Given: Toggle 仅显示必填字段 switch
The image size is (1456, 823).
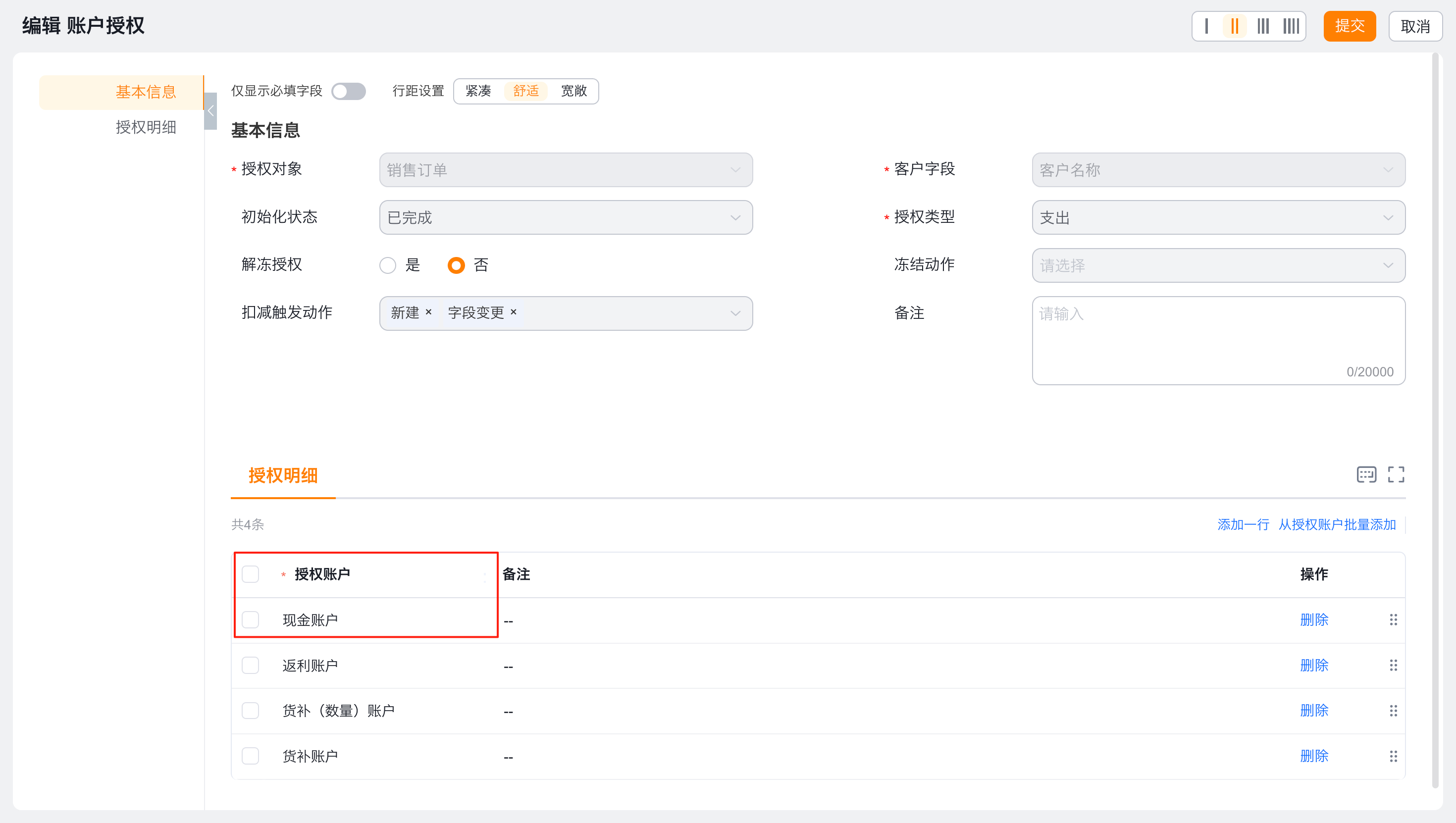Looking at the screenshot, I should tap(348, 92).
